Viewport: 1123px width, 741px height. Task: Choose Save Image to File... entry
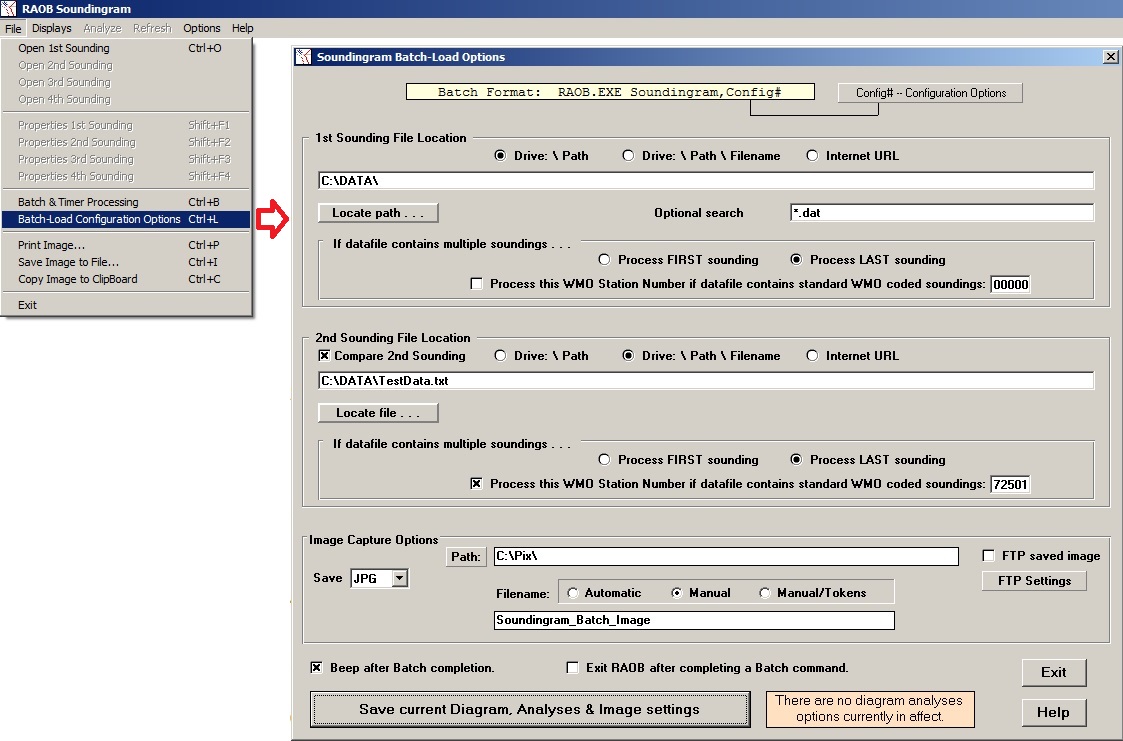pos(126,262)
